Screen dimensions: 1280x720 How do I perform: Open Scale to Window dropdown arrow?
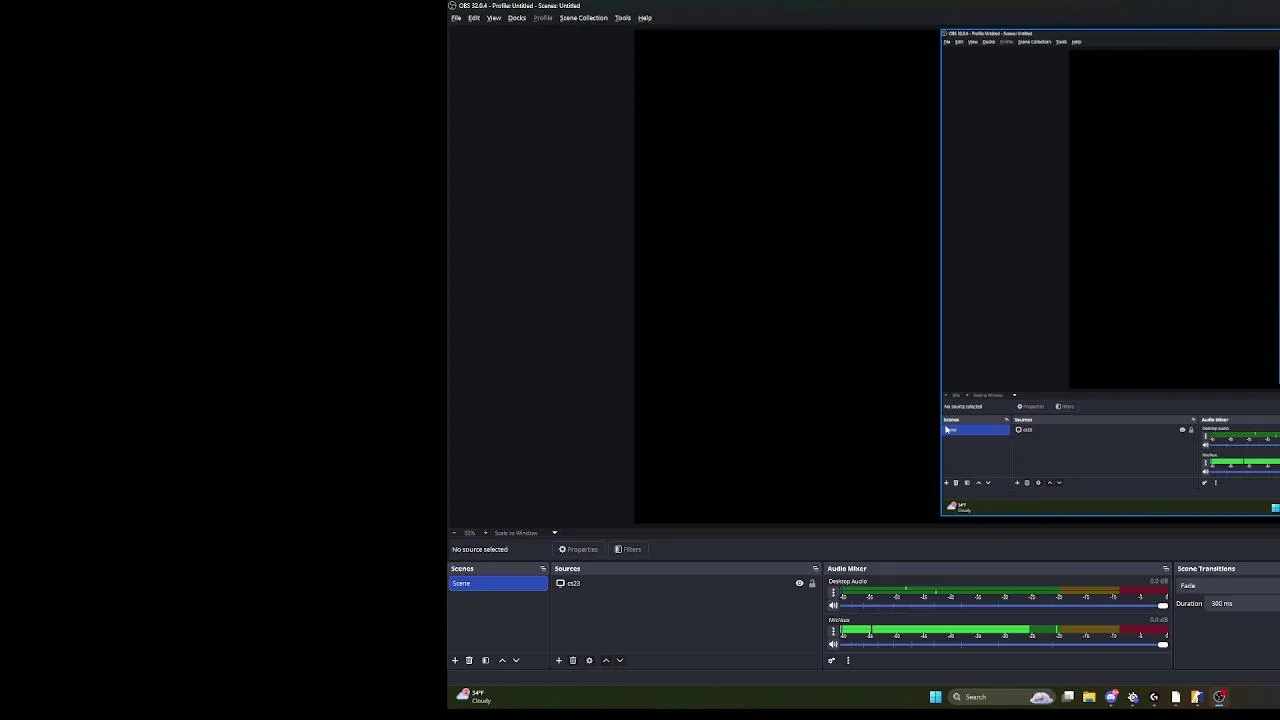(555, 533)
